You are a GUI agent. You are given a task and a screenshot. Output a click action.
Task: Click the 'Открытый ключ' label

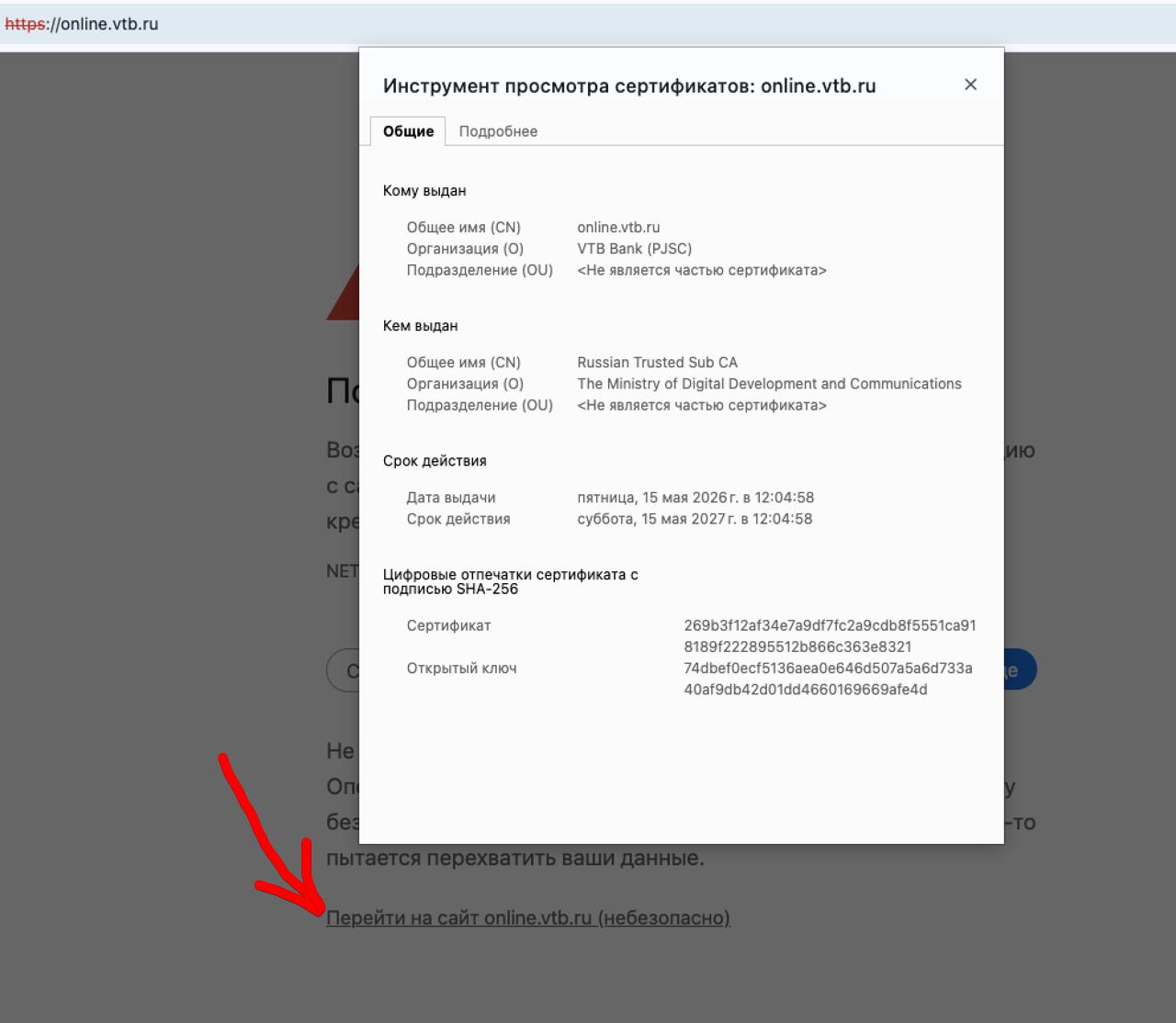pyautogui.click(x=461, y=669)
